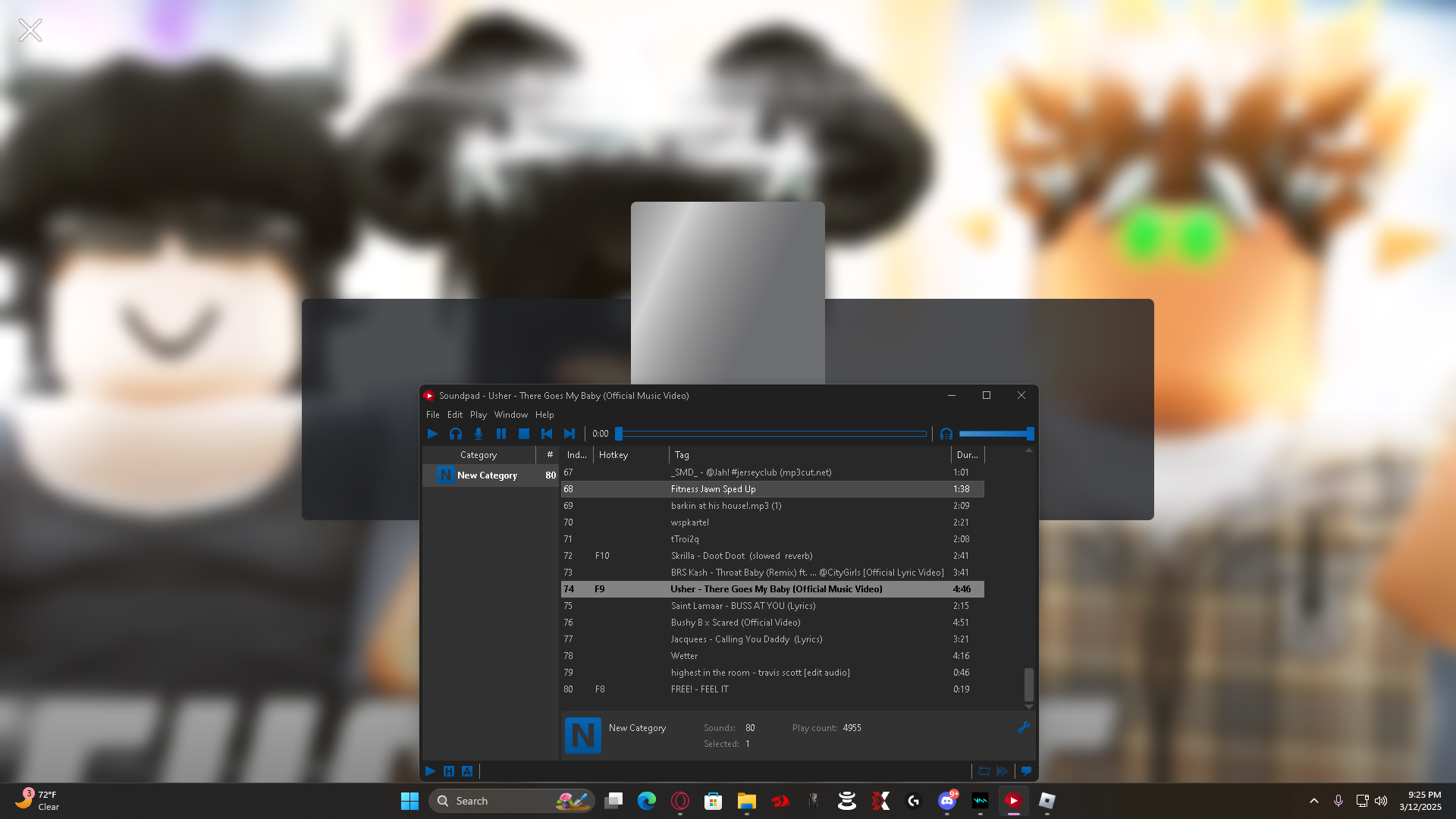Image resolution: width=1456 pixels, height=819 pixels.
Task: Skip to the next sound
Action: coord(570,434)
